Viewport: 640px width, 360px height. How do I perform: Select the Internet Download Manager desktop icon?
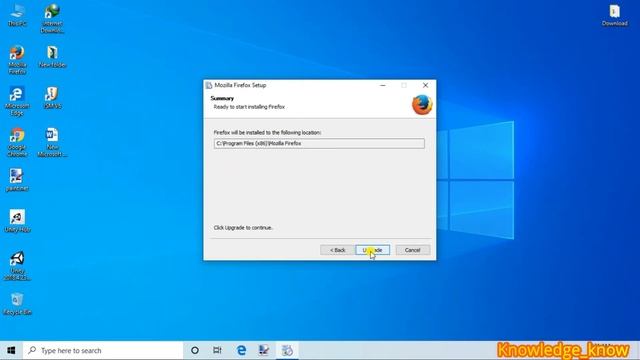point(52,19)
